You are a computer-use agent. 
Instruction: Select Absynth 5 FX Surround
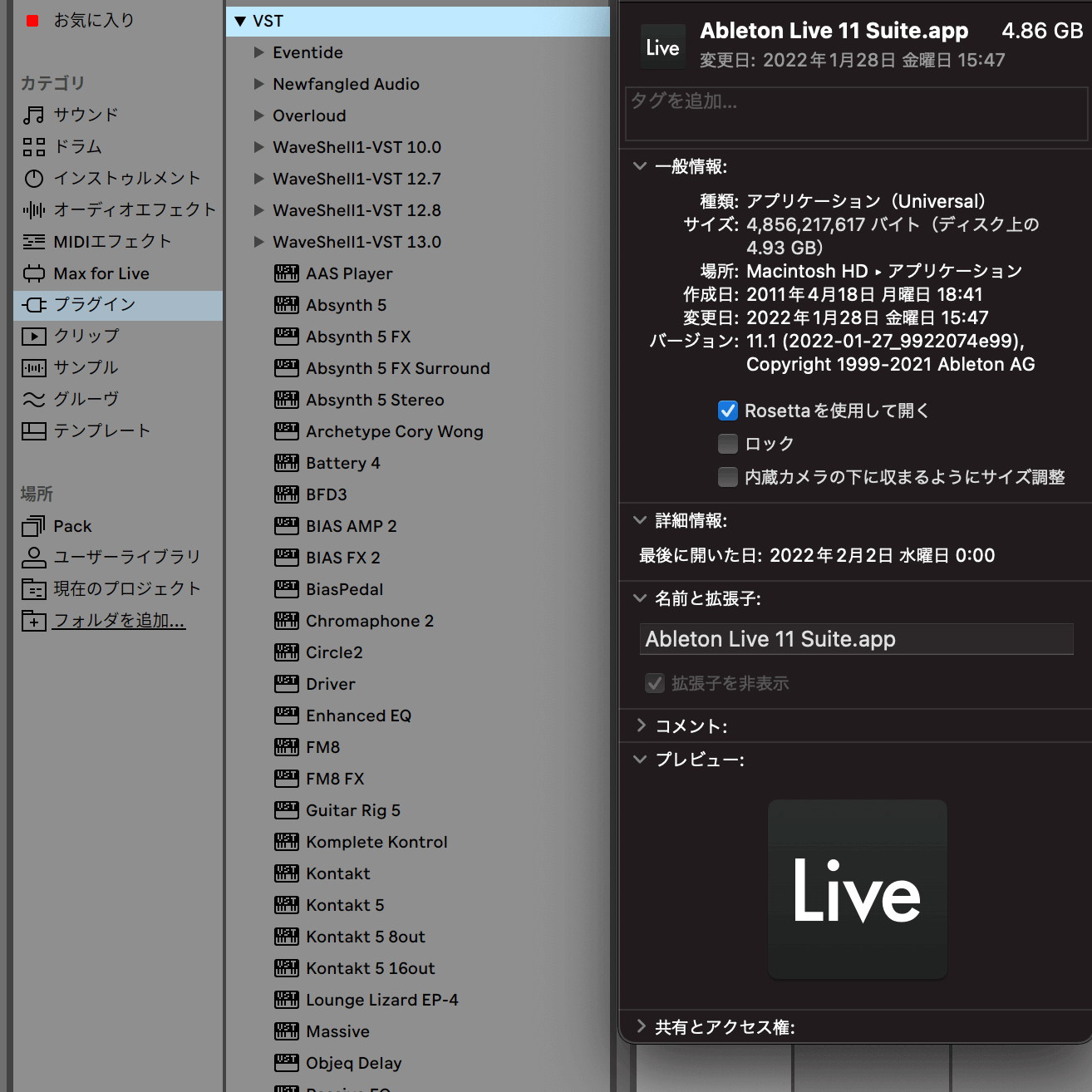pos(397,368)
